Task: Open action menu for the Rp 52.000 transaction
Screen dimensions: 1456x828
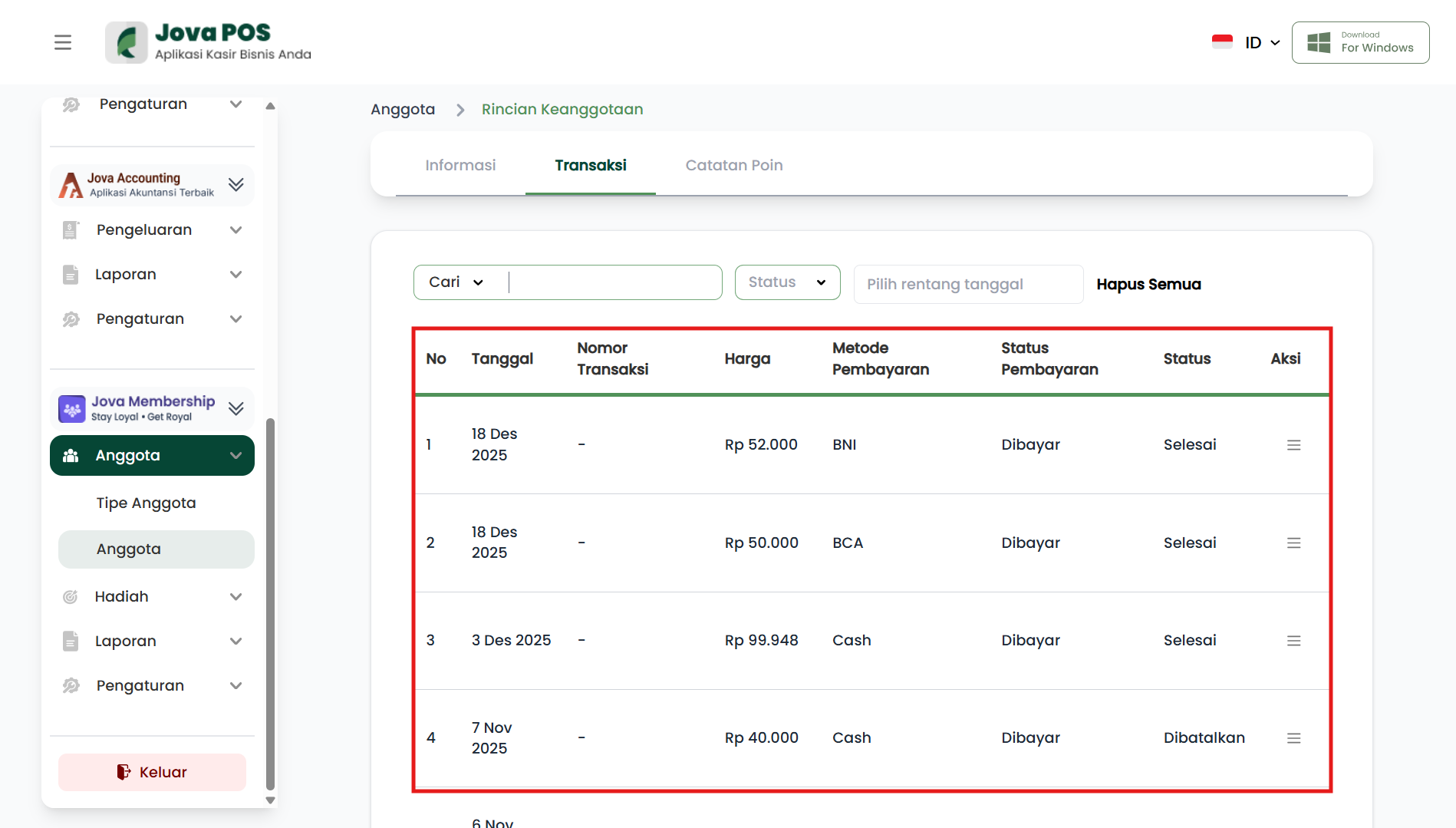Action: tap(1293, 445)
